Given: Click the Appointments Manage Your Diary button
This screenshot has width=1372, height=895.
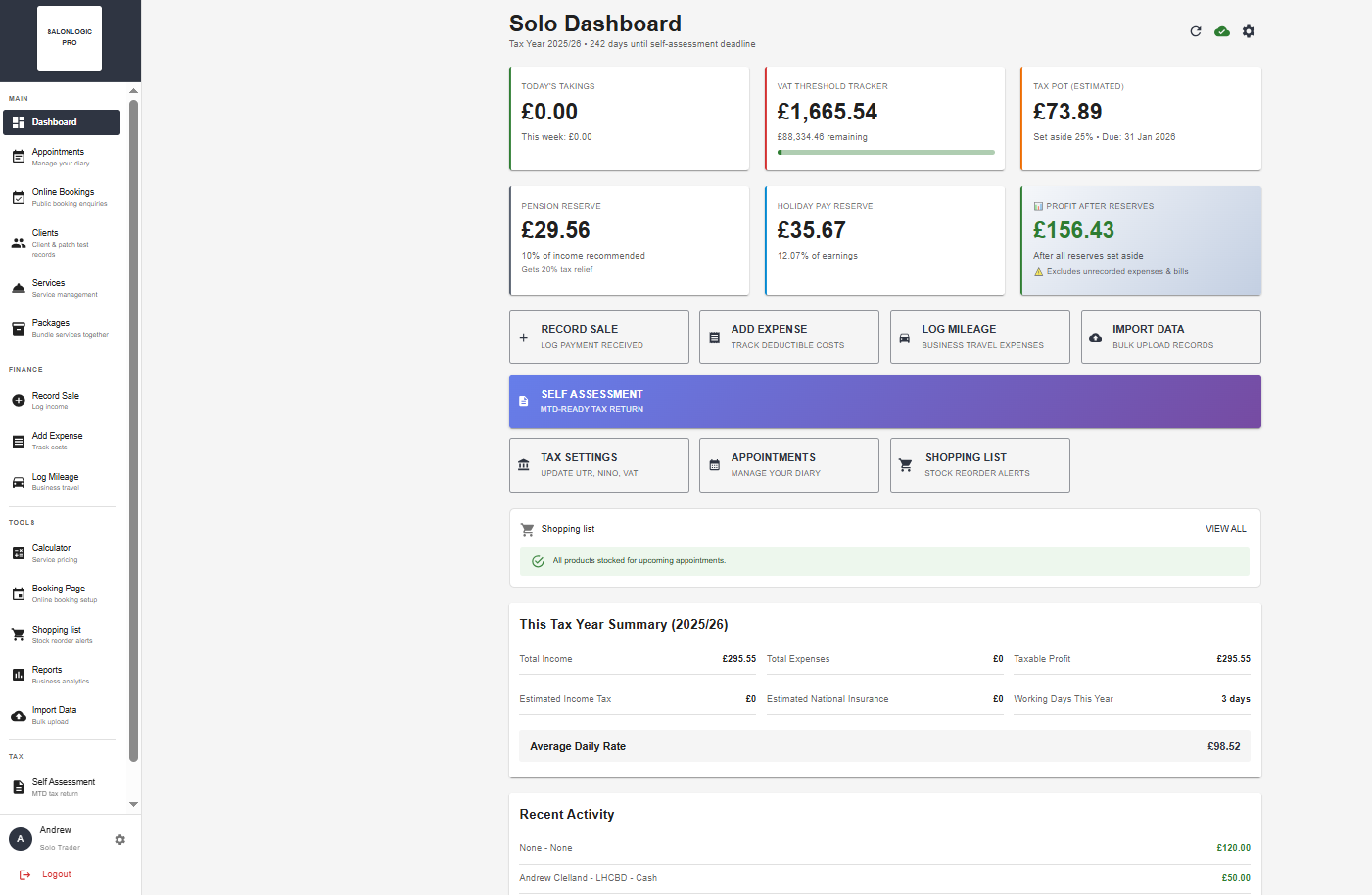Looking at the screenshot, I should [789, 465].
